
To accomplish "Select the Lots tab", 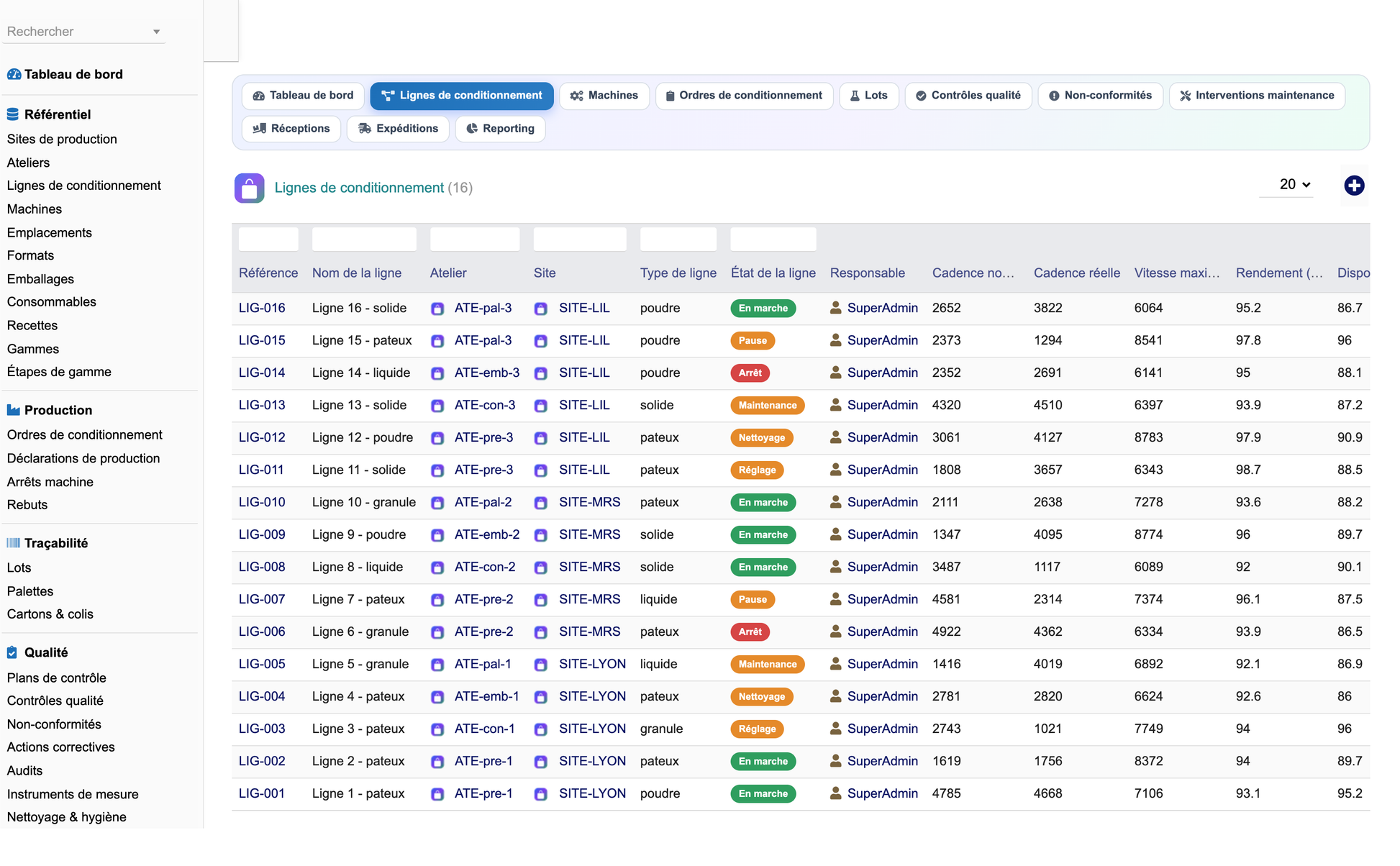I will pos(869,96).
